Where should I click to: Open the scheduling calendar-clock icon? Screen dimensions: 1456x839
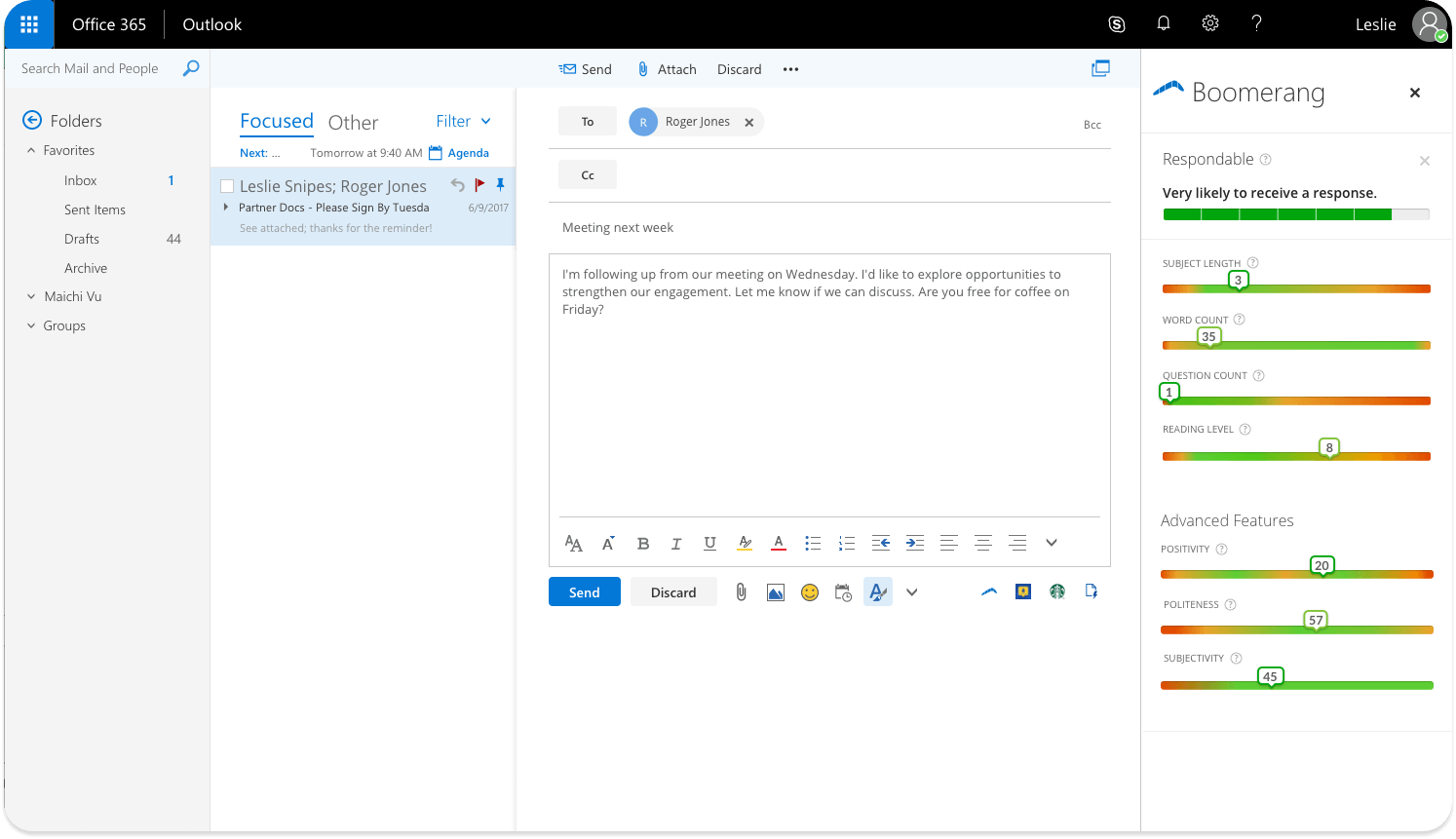(844, 592)
